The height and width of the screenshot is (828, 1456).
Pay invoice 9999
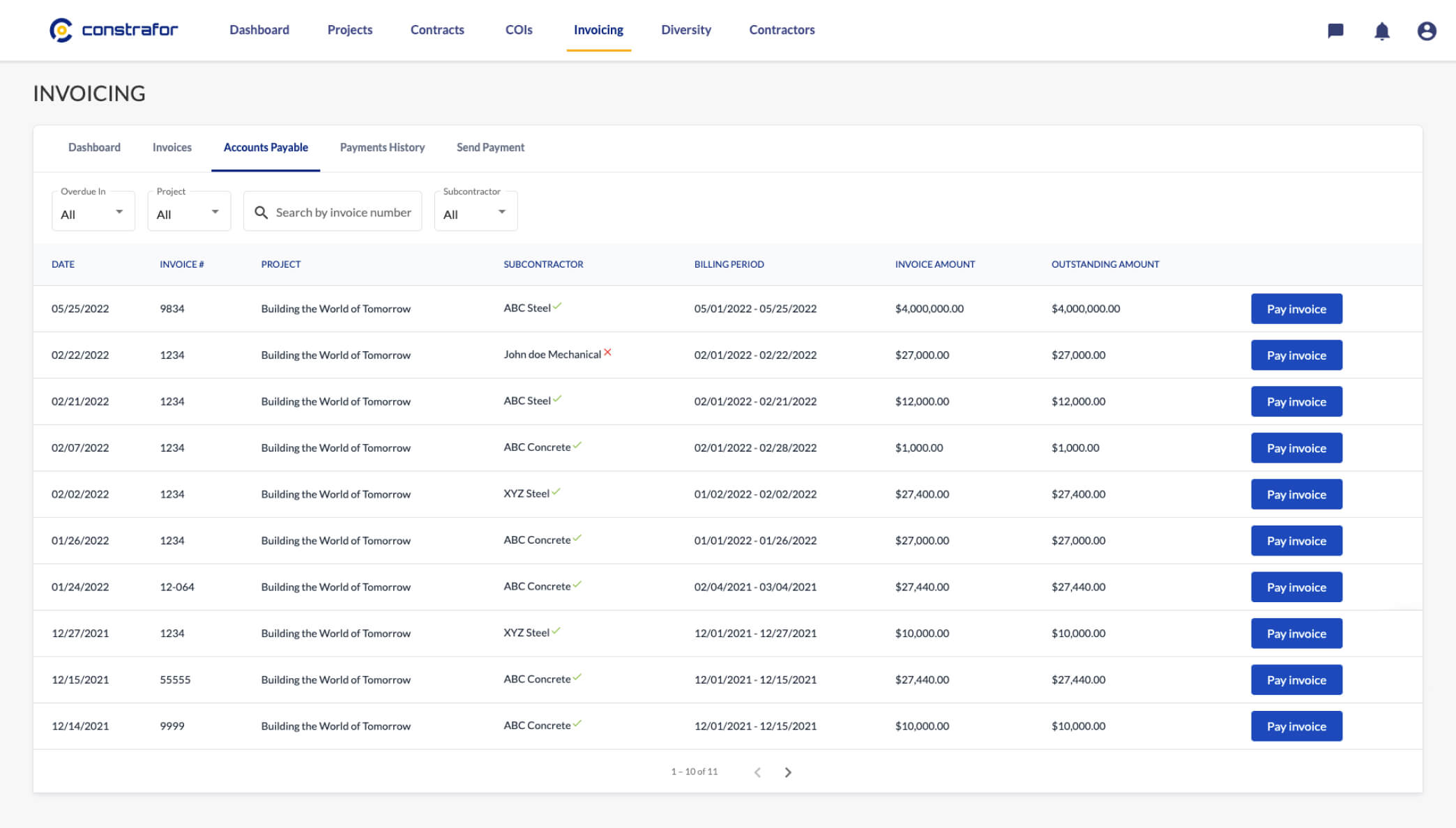1296,726
